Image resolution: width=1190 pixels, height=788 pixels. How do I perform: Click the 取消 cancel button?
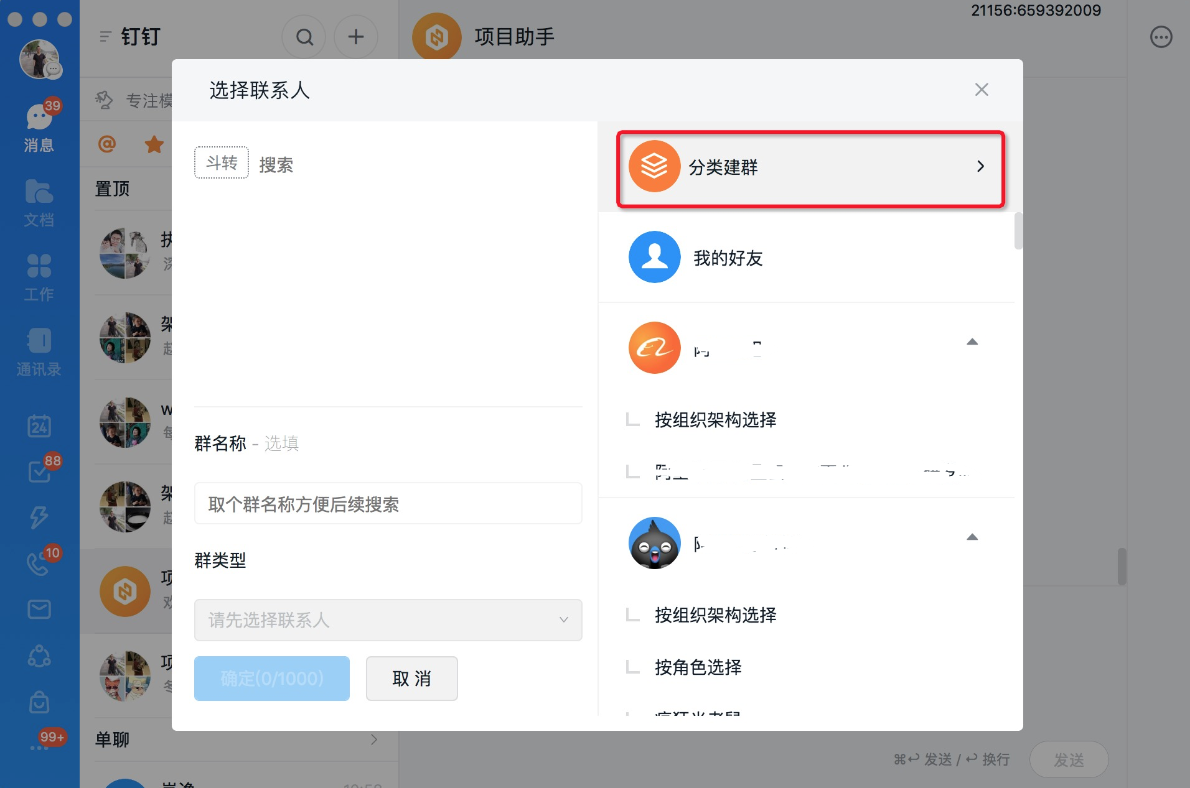[411, 678]
